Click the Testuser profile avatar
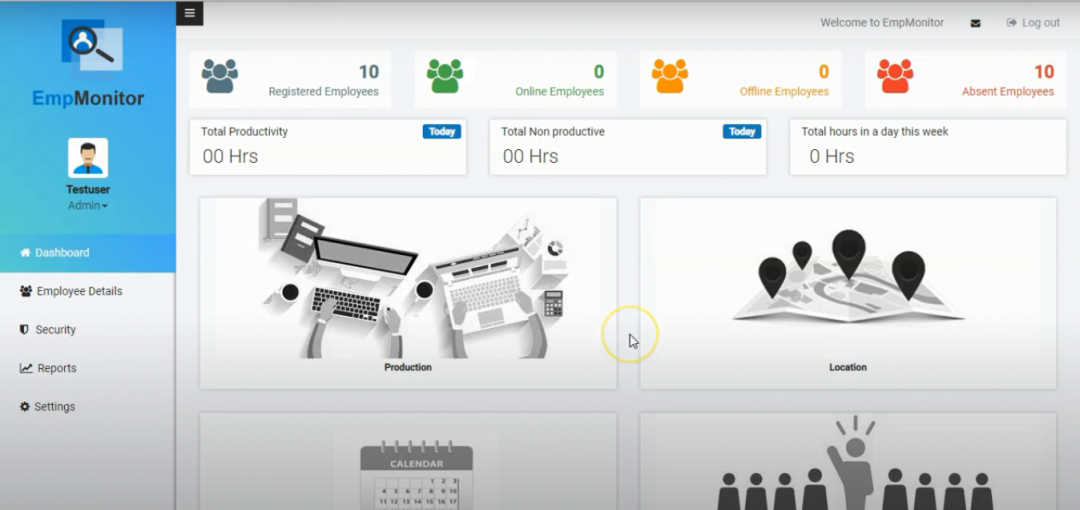1080x510 pixels. point(88,158)
